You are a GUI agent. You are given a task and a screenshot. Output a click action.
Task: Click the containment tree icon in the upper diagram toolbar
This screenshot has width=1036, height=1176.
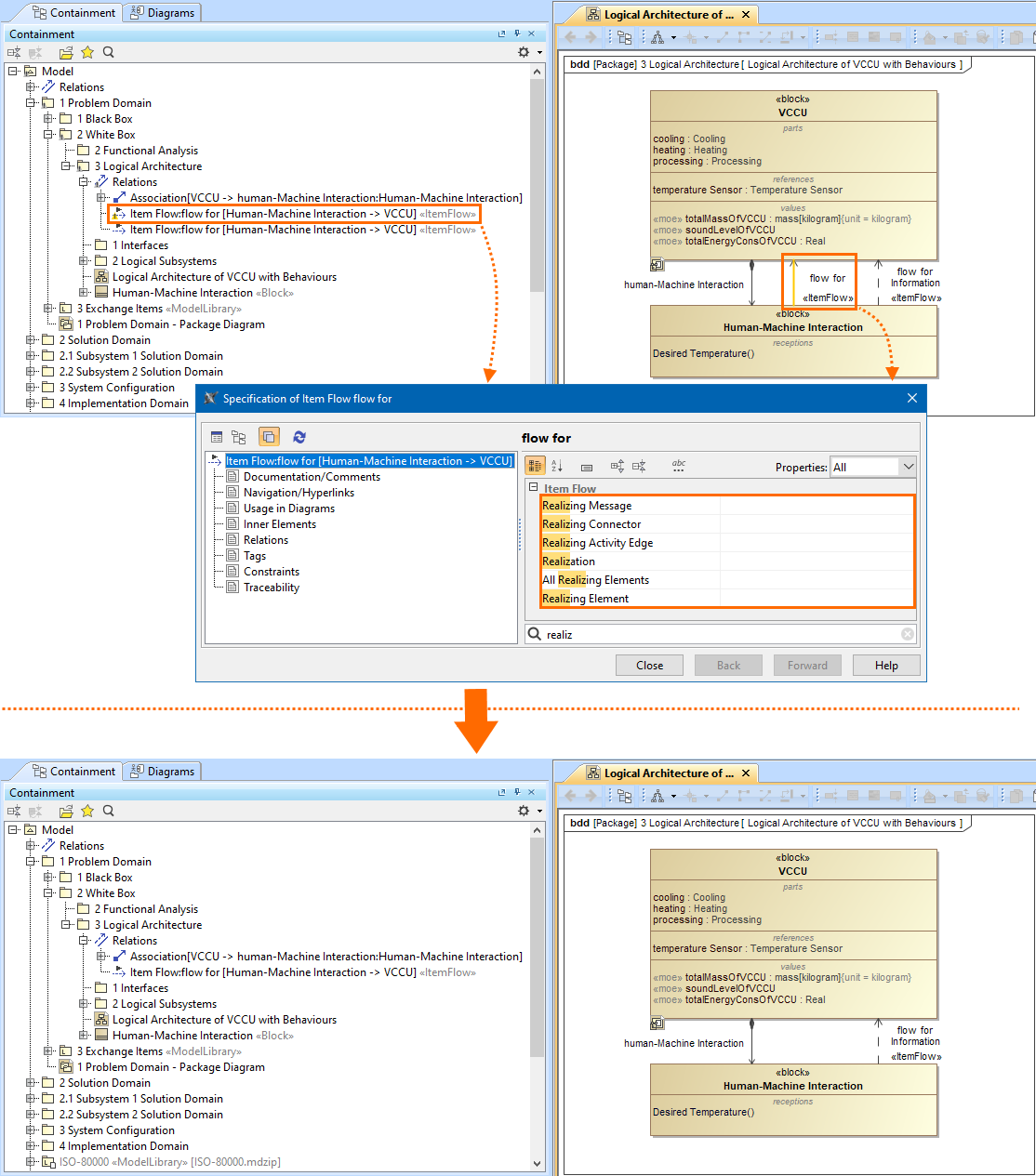(x=625, y=38)
